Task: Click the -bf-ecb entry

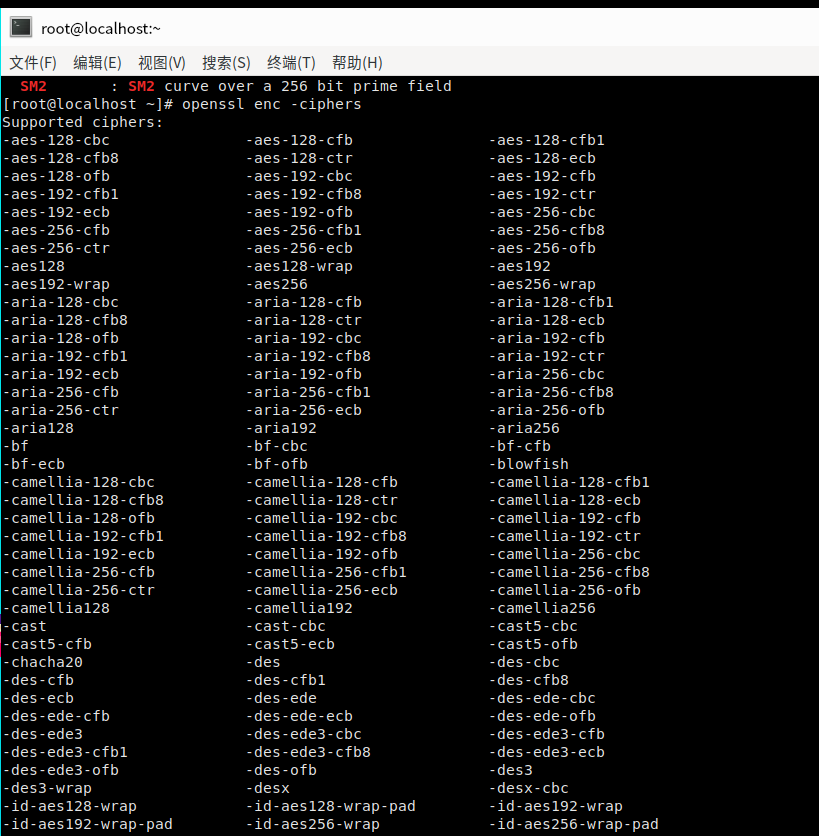Action: [34, 464]
